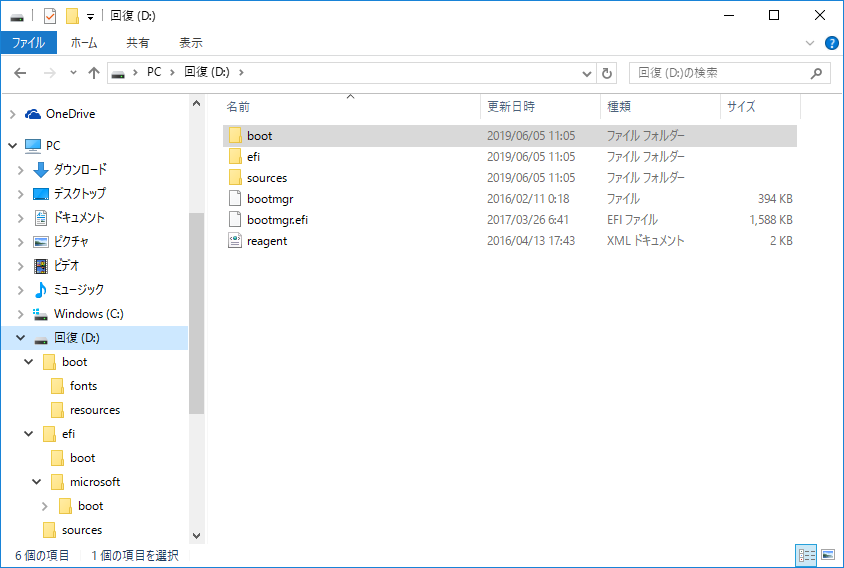Open ミュージック in navigation pane
The width and height of the screenshot is (844, 568).
coord(79,290)
